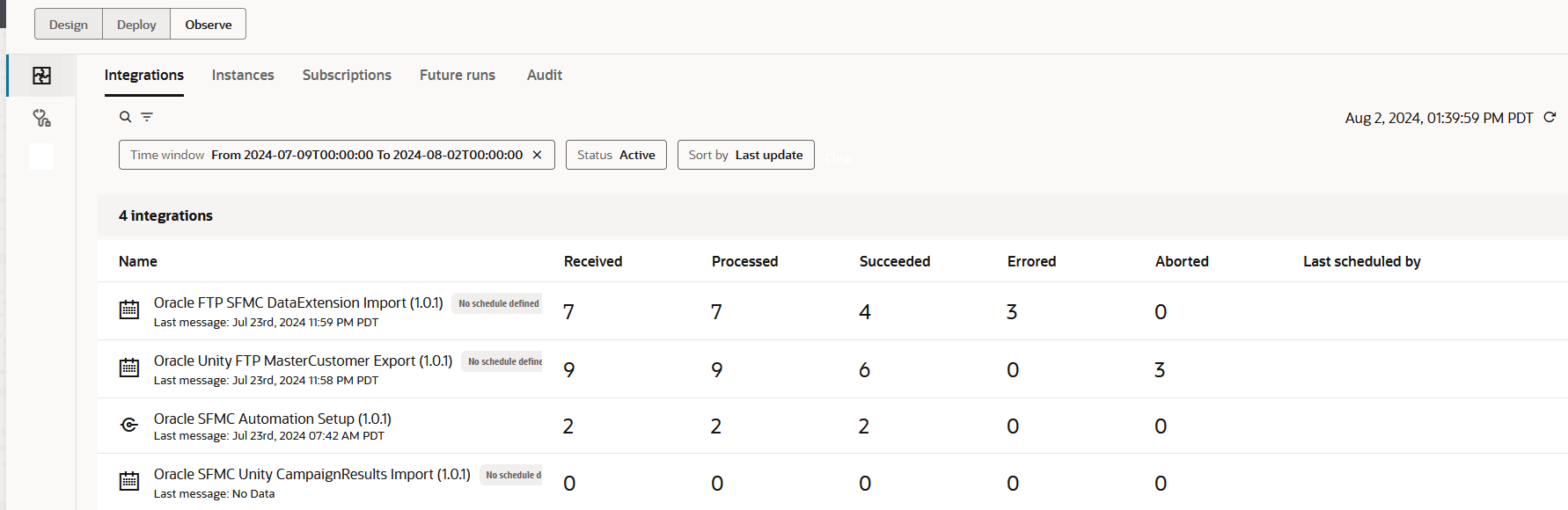Open the Sort by Last update chip
The image size is (1568, 510).
[745, 155]
